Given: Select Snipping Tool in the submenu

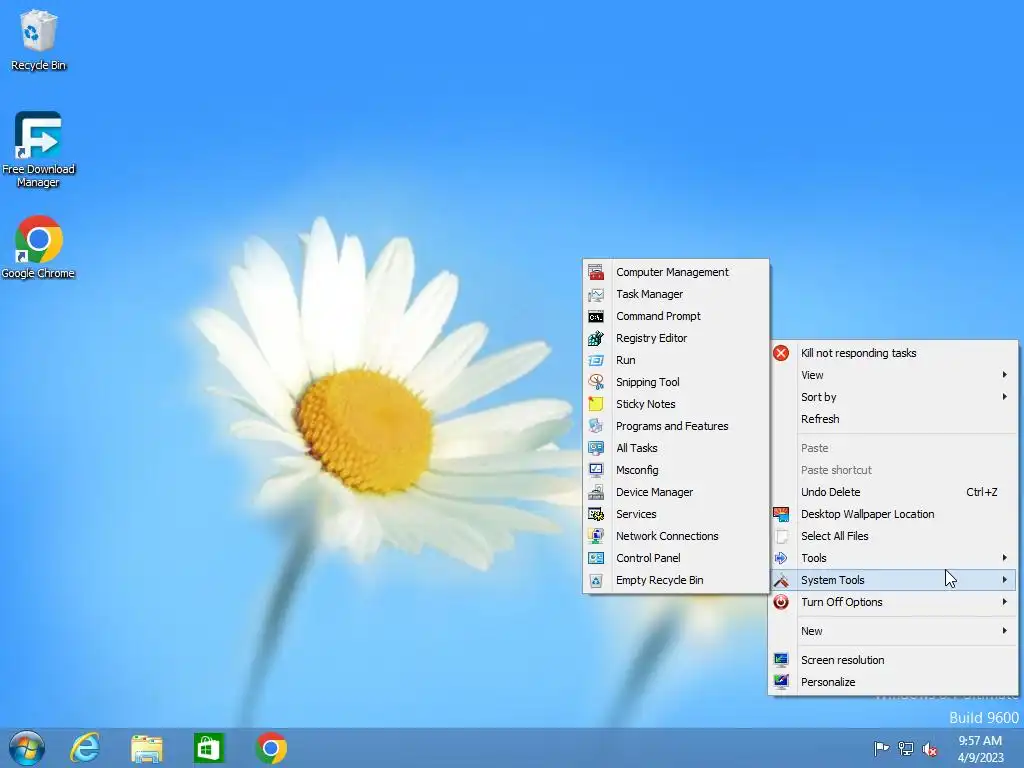Looking at the screenshot, I should (x=676, y=382).
